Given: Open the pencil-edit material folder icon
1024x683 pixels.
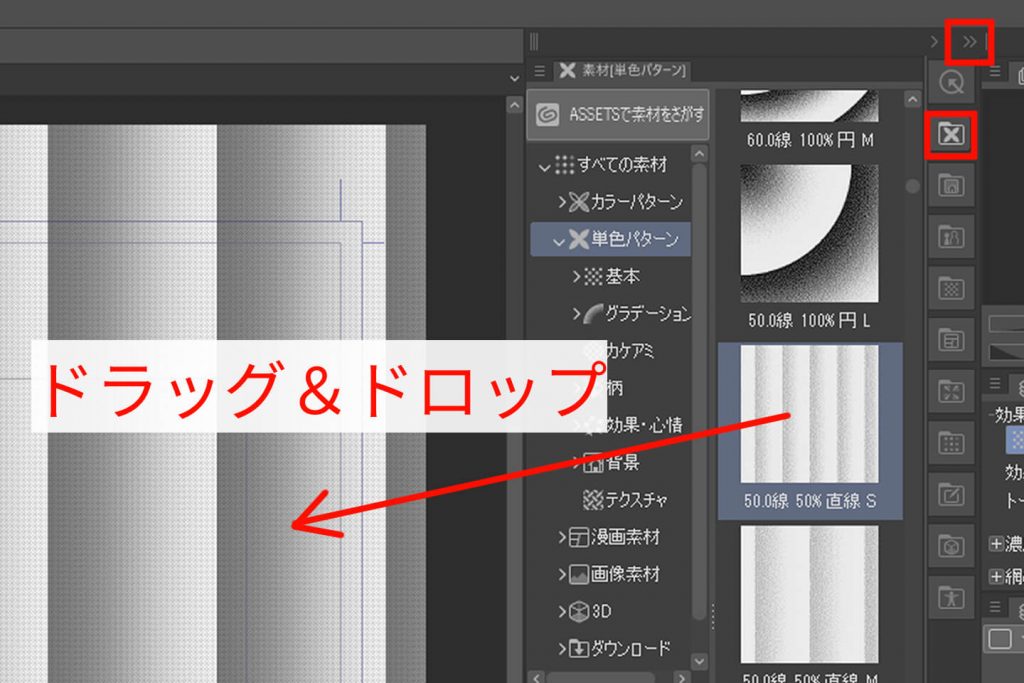Looking at the screenshot, I should click(x=951, y=494).
